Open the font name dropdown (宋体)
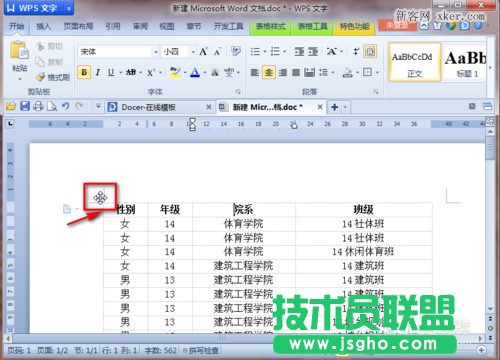Viewport: 500px width, 360px height. (x=156, y=52)
